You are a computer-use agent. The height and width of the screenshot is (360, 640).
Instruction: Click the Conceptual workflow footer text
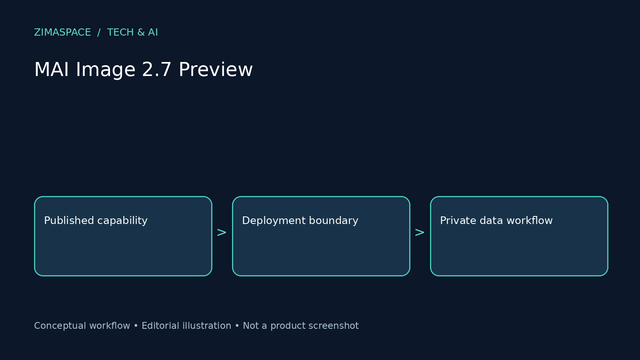tap(82, 326)
